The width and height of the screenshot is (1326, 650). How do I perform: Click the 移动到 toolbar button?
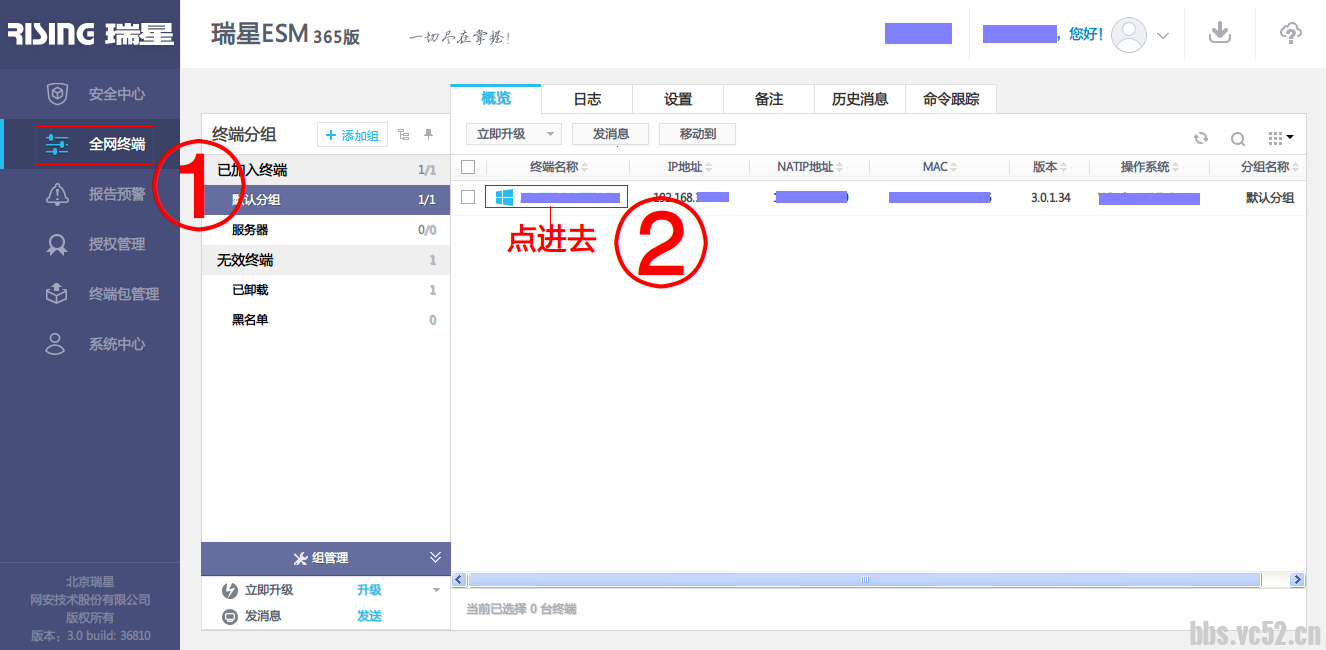click(698, 134)
